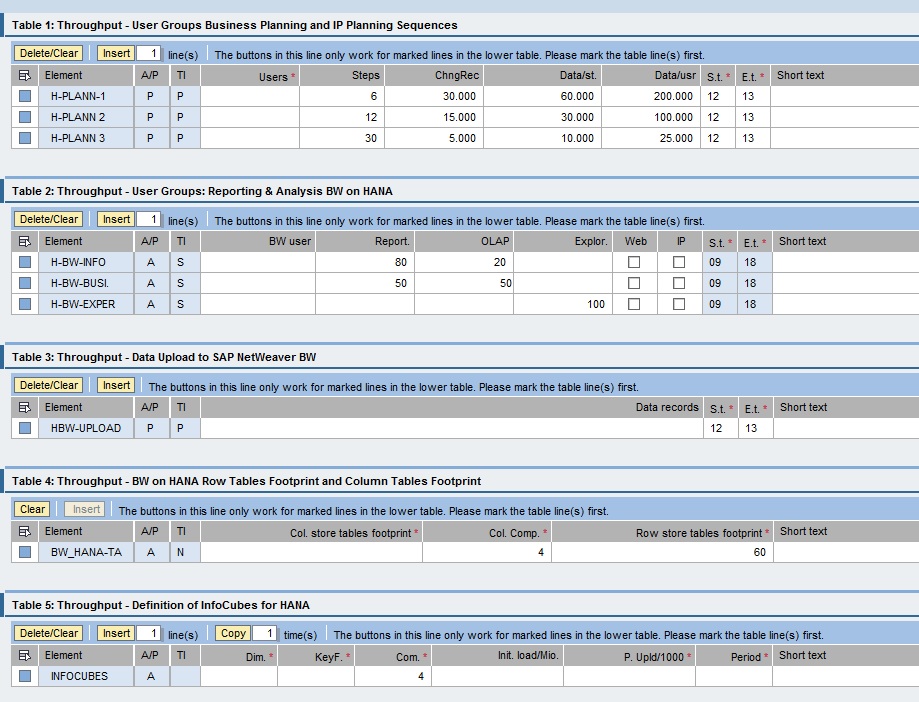Click the select-all rows icon in Table 5 header

coord(24,655)
